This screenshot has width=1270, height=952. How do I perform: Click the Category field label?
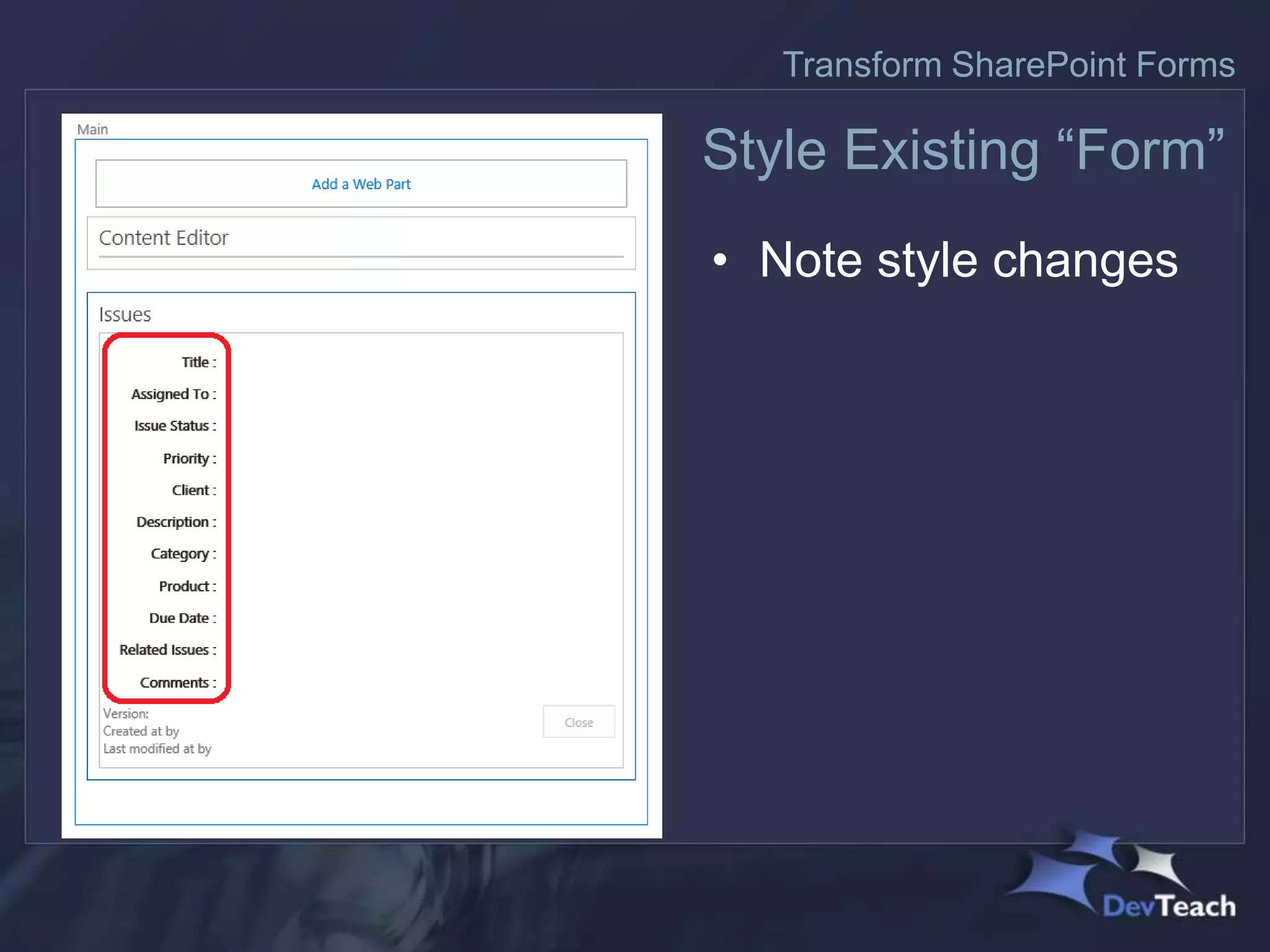point(184,554)
